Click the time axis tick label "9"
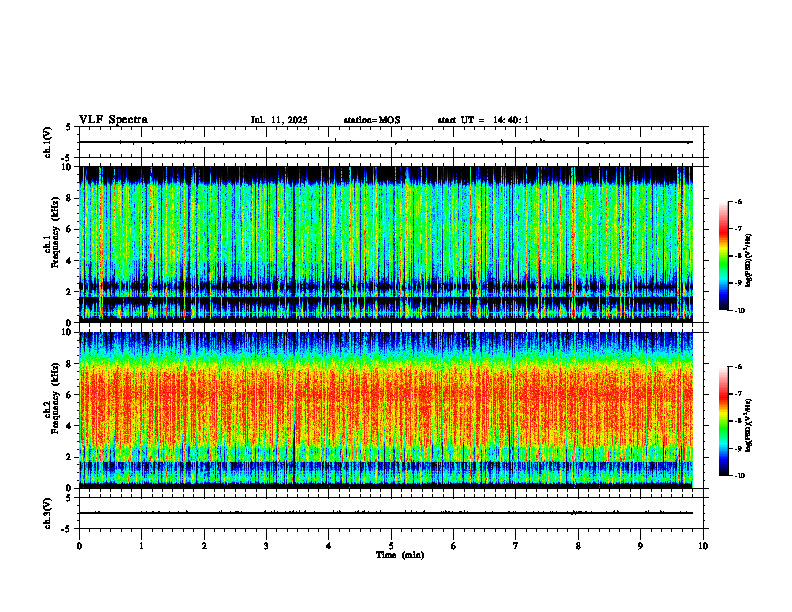Screen dimensions: 792x612 click(x=640, y=546)
